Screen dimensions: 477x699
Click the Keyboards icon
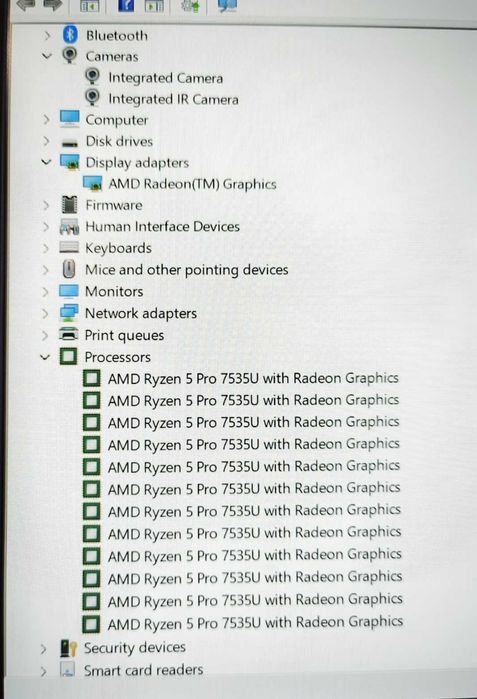pyautogui.click(x=69, y=247)
